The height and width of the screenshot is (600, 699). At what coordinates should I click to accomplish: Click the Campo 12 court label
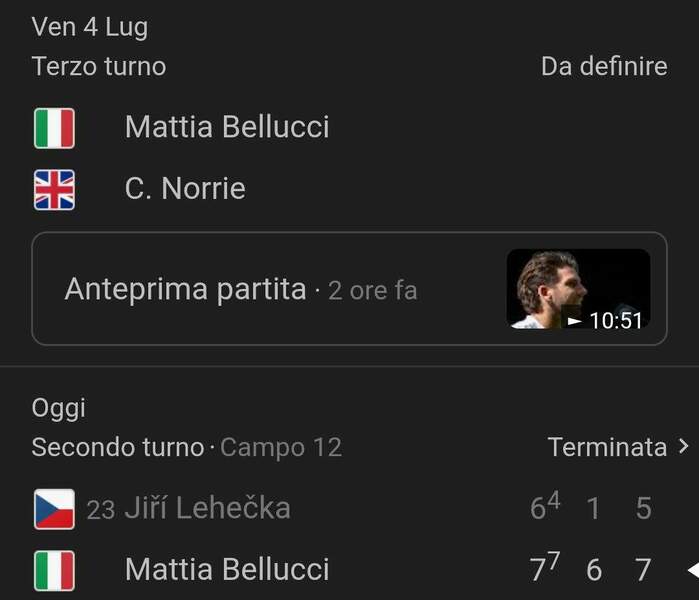click(281, 447)
